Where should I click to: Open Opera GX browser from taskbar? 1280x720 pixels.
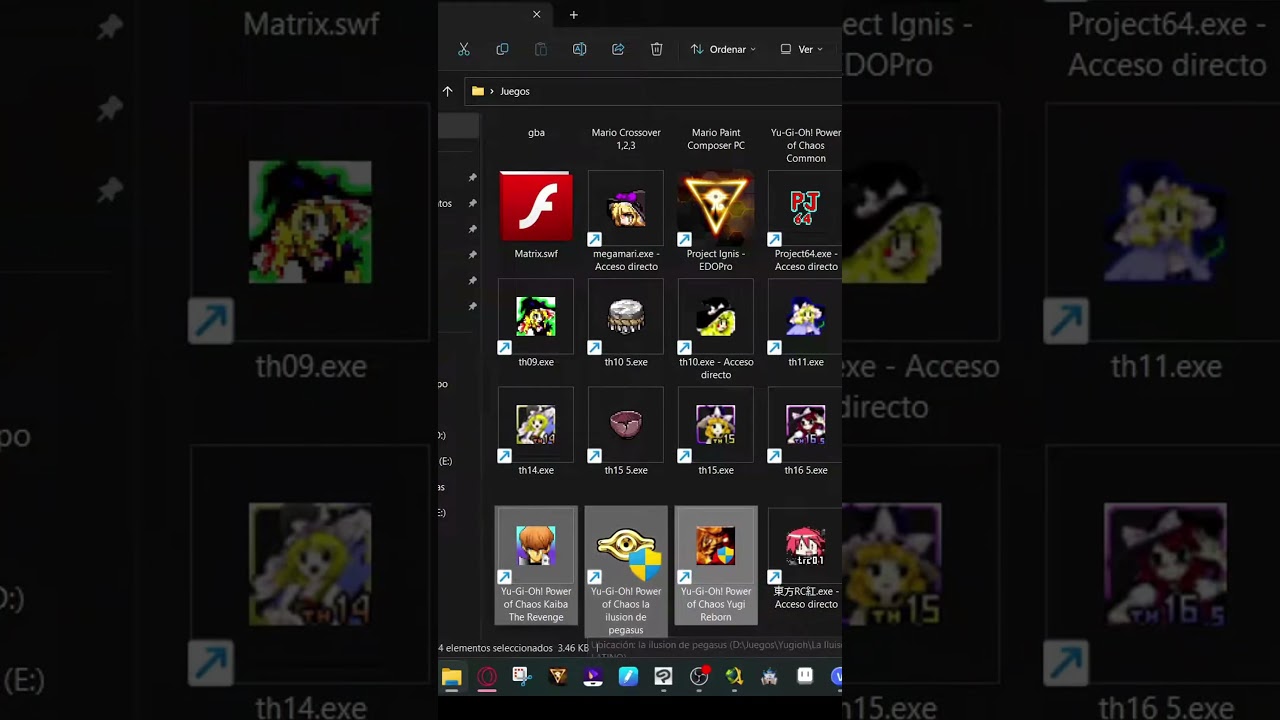click(x=487, y=677)
